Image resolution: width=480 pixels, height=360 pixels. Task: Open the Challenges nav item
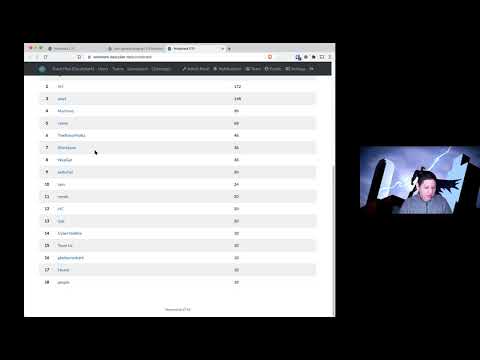tap(161, 69)
